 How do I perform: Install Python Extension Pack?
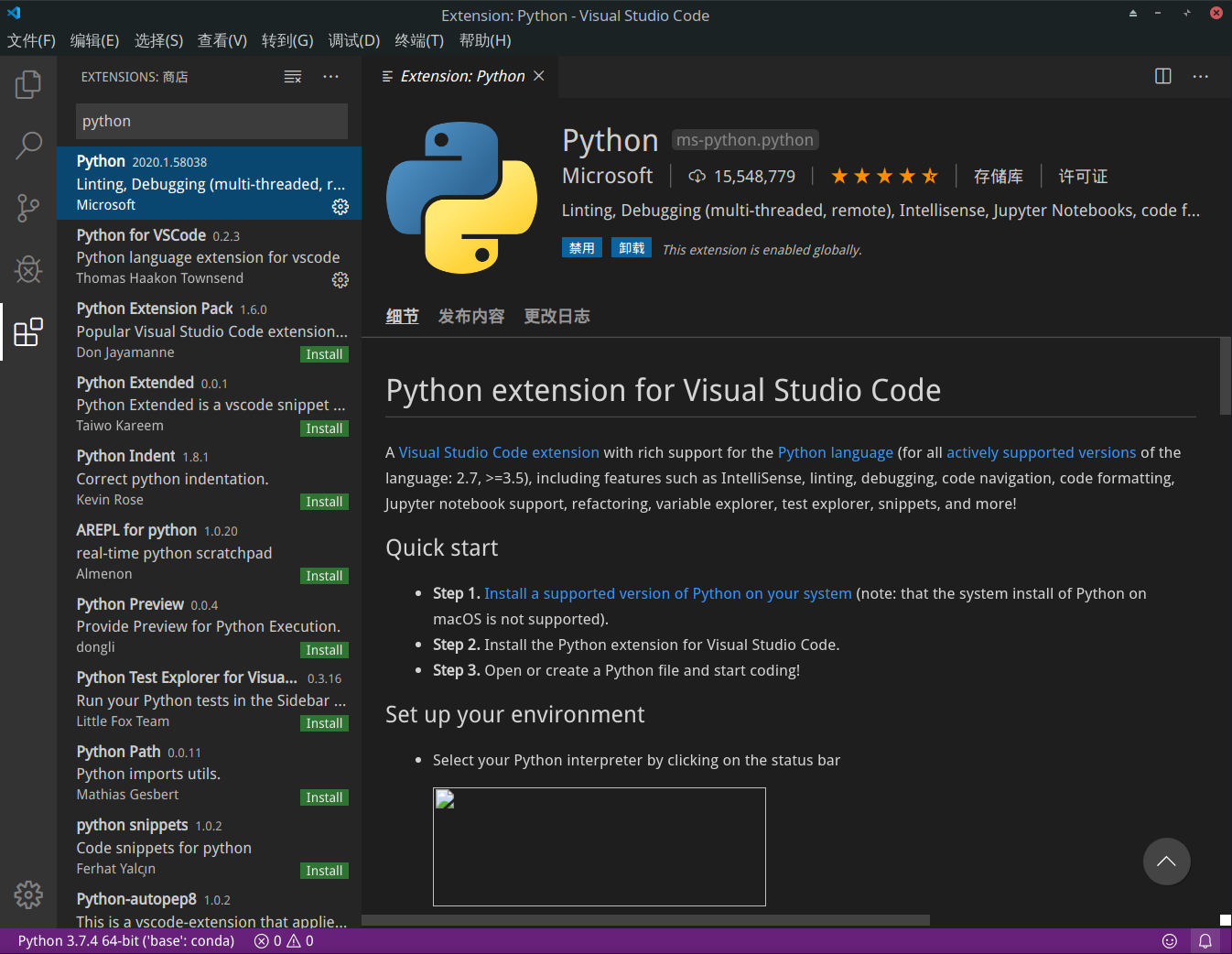pos(324,354)
